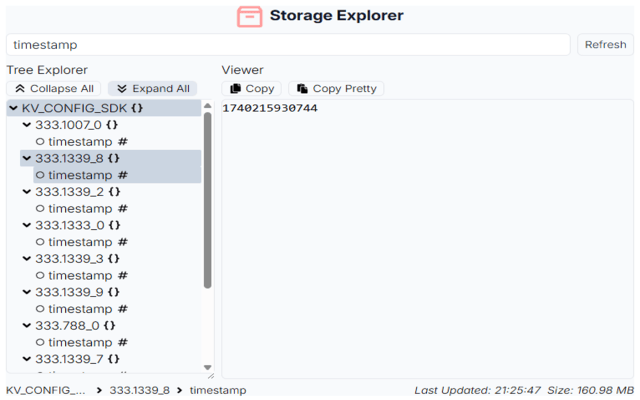Click the Copy clipboard icon

pyautogui.click(x=236, y=89)
